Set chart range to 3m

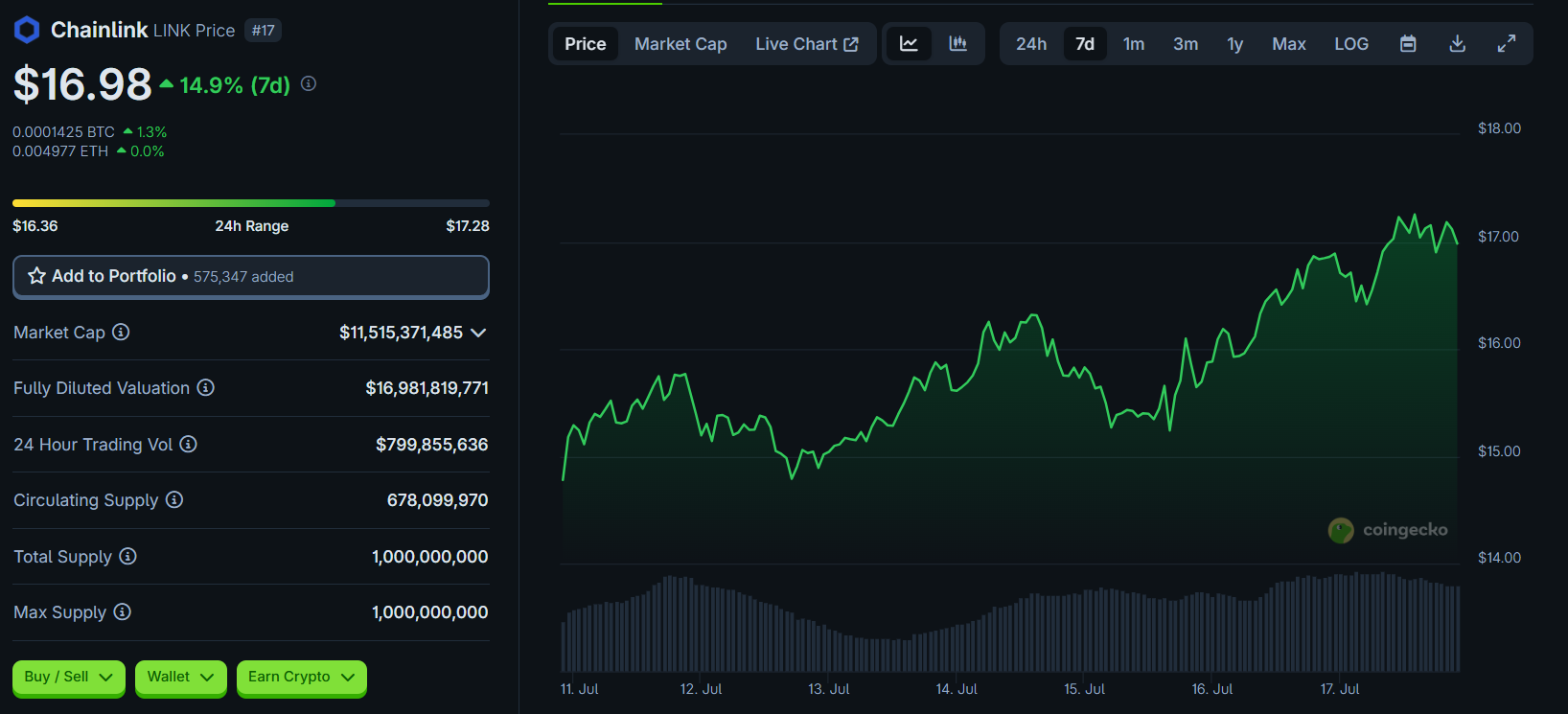coord(1186,44)
